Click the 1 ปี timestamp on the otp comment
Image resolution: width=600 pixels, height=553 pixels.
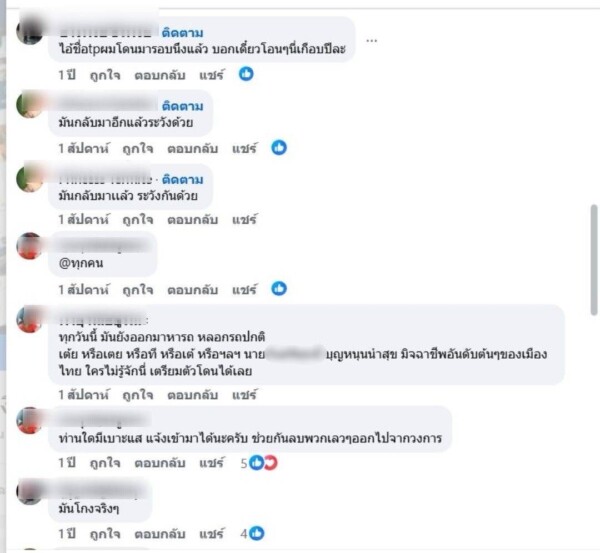point(67,75)
